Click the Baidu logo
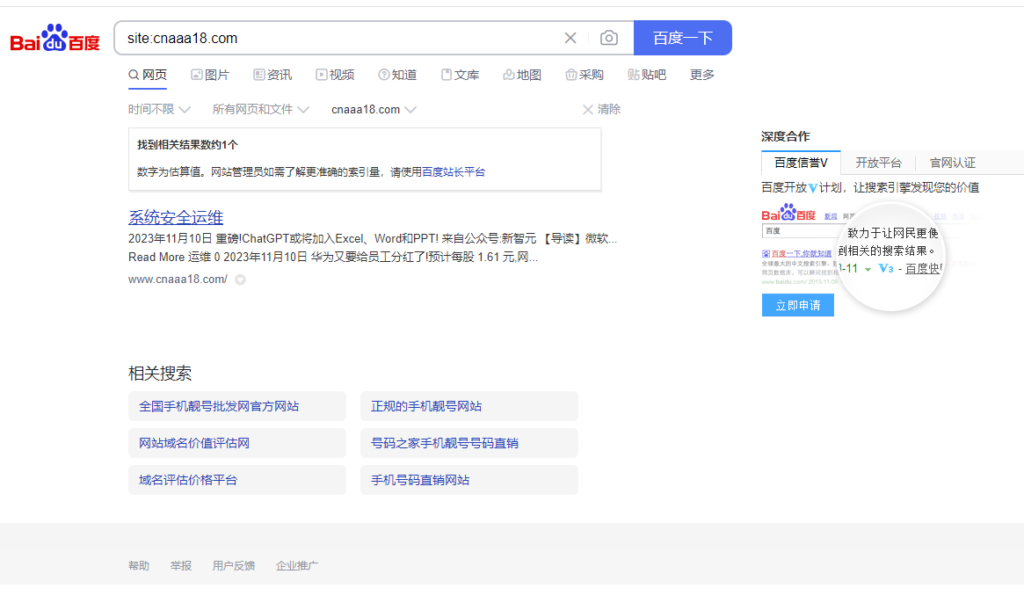This screenshot has width=1024, height=603. point(55,39)
